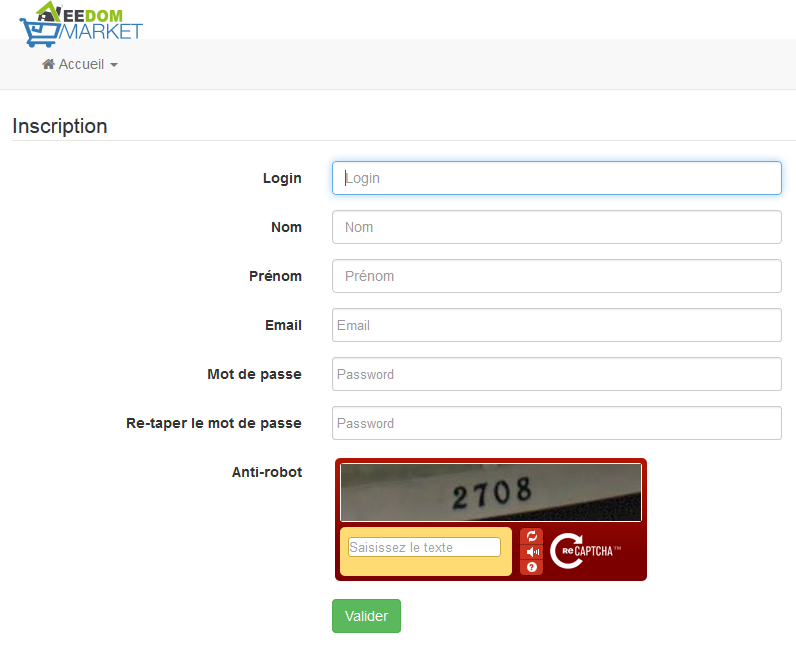
Task: Submit the form with Valider
Action: click(366, 616)
